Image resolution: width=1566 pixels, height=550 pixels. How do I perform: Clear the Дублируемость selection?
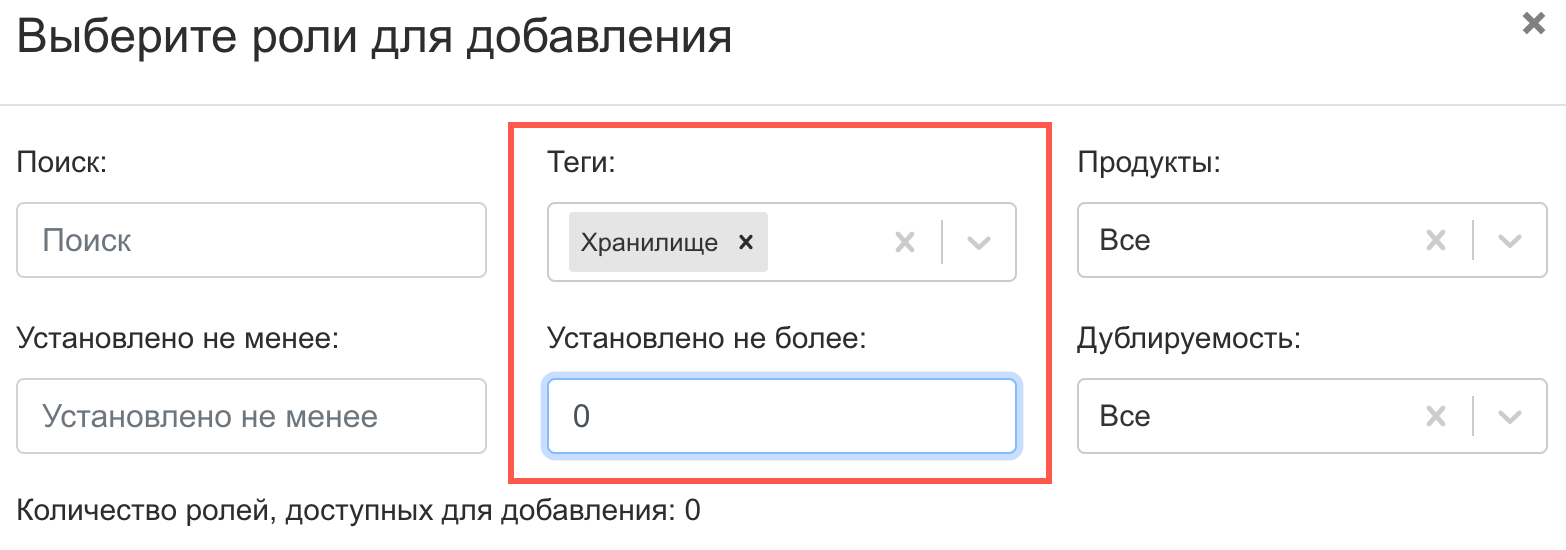click(x=1435, y=415)
